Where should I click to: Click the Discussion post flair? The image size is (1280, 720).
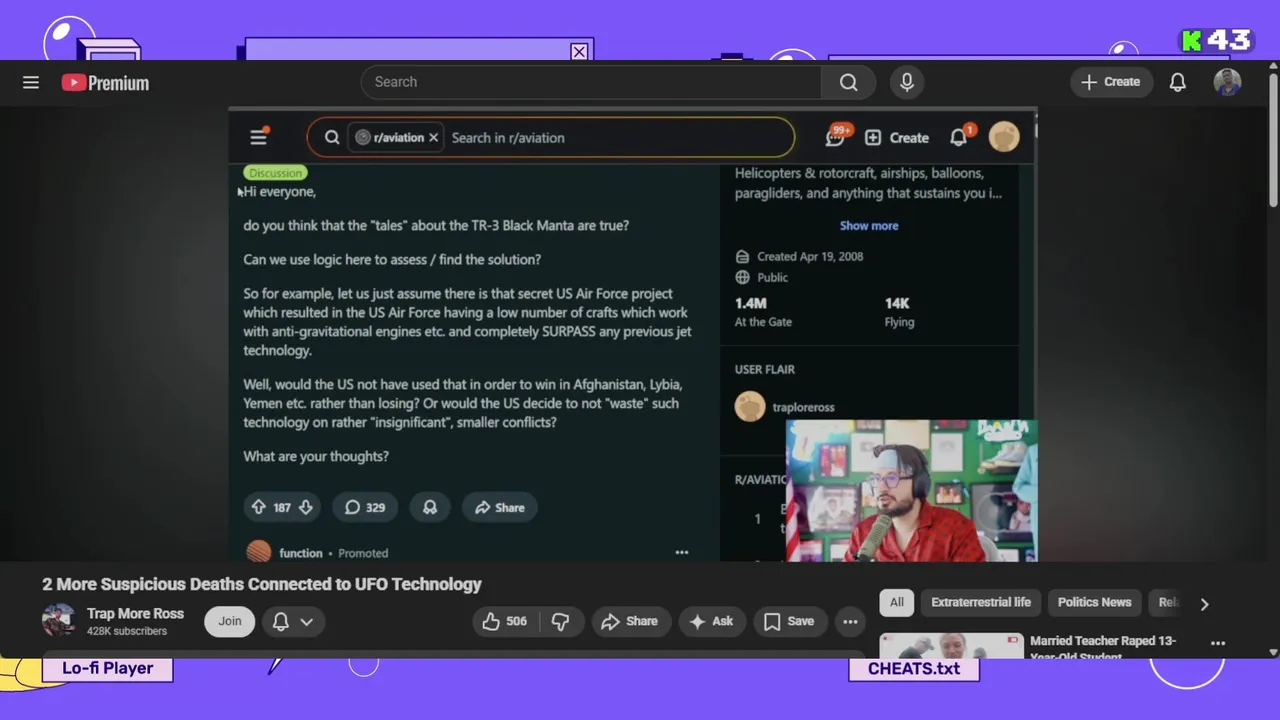[275, 173]
